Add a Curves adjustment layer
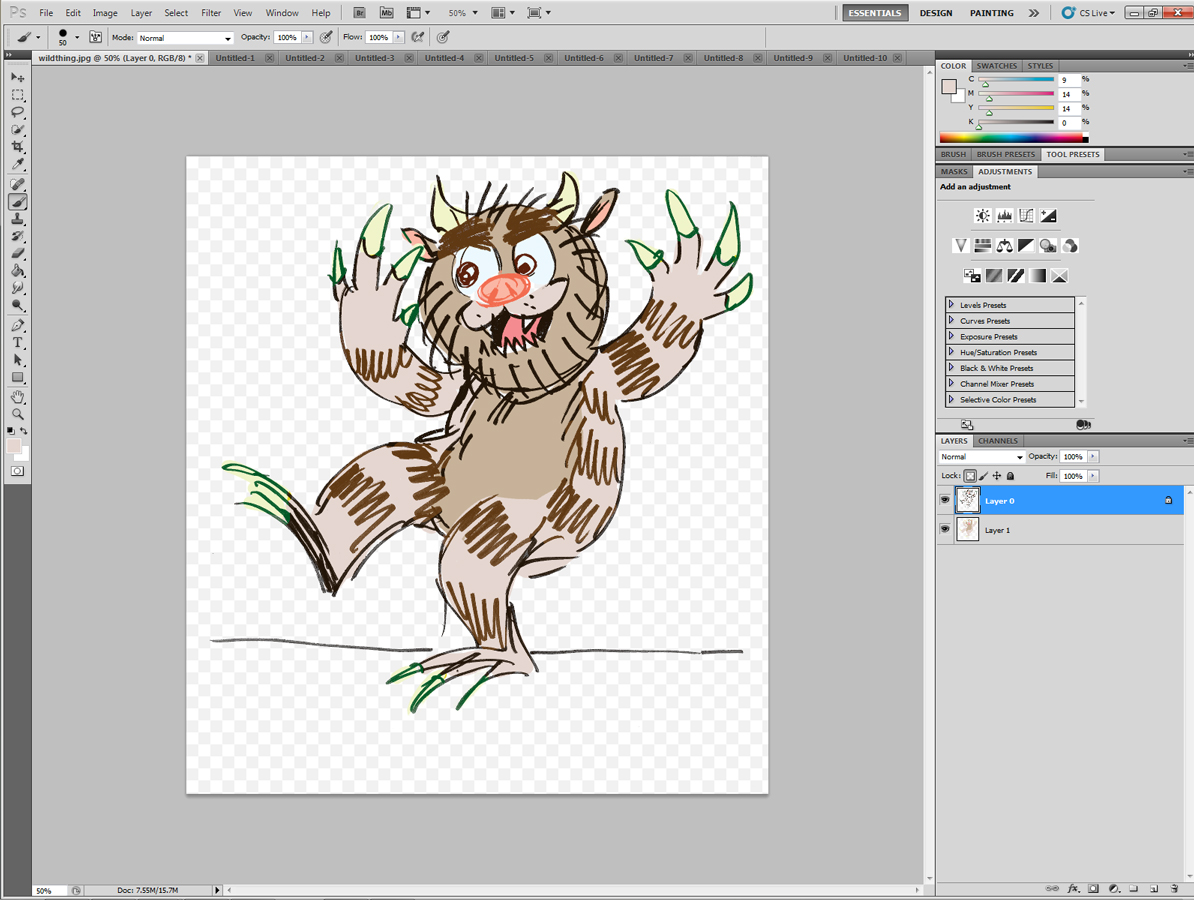The width and height of the screenshot is (1194, 900). pyautogui.click(x=1026, y=215)
